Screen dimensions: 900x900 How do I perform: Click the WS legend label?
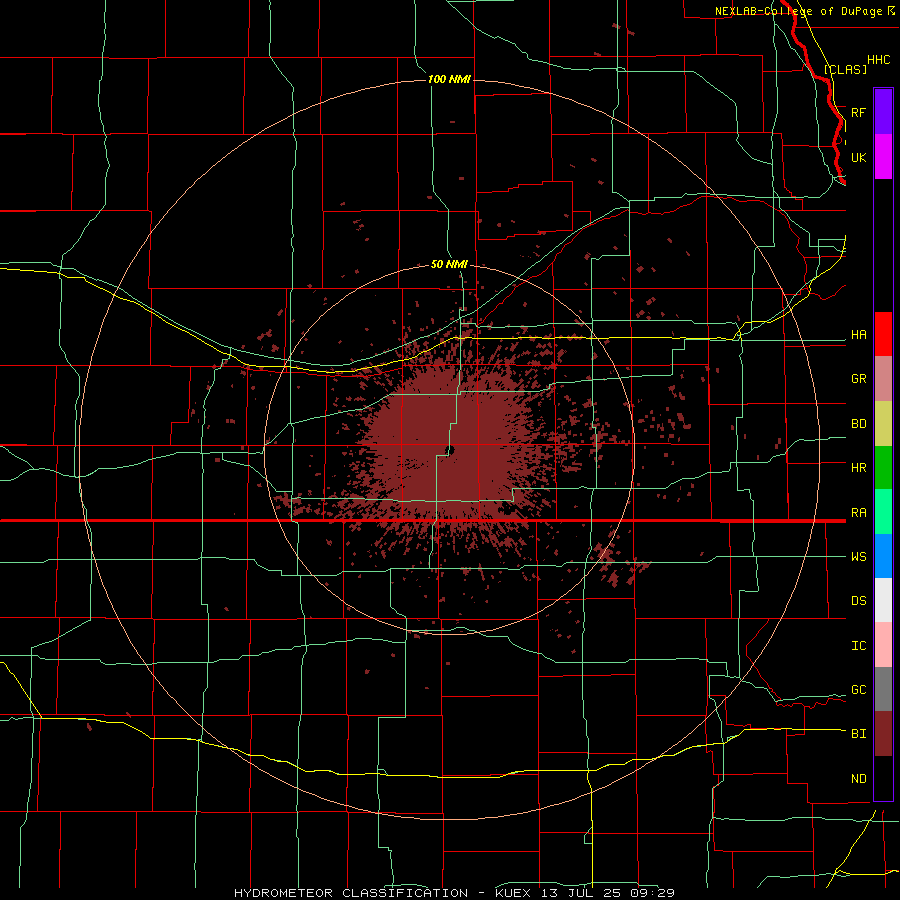[858, 556]
